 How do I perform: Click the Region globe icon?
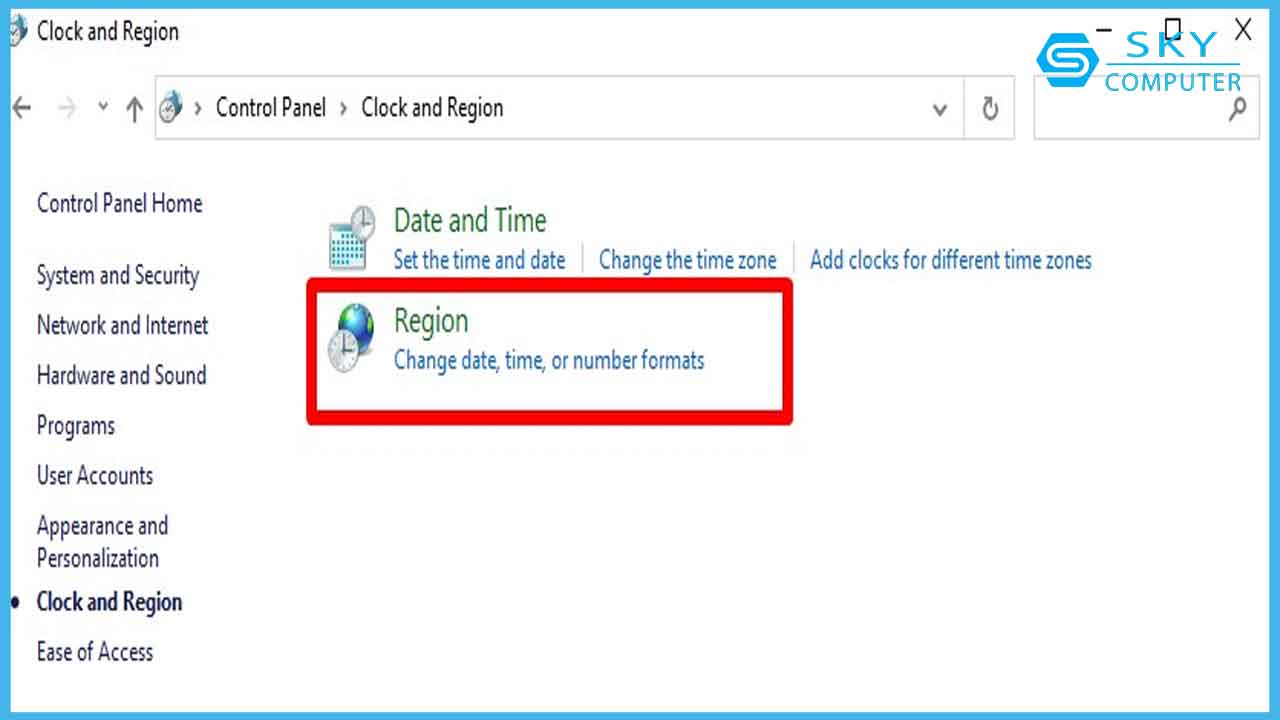point(351,339)
